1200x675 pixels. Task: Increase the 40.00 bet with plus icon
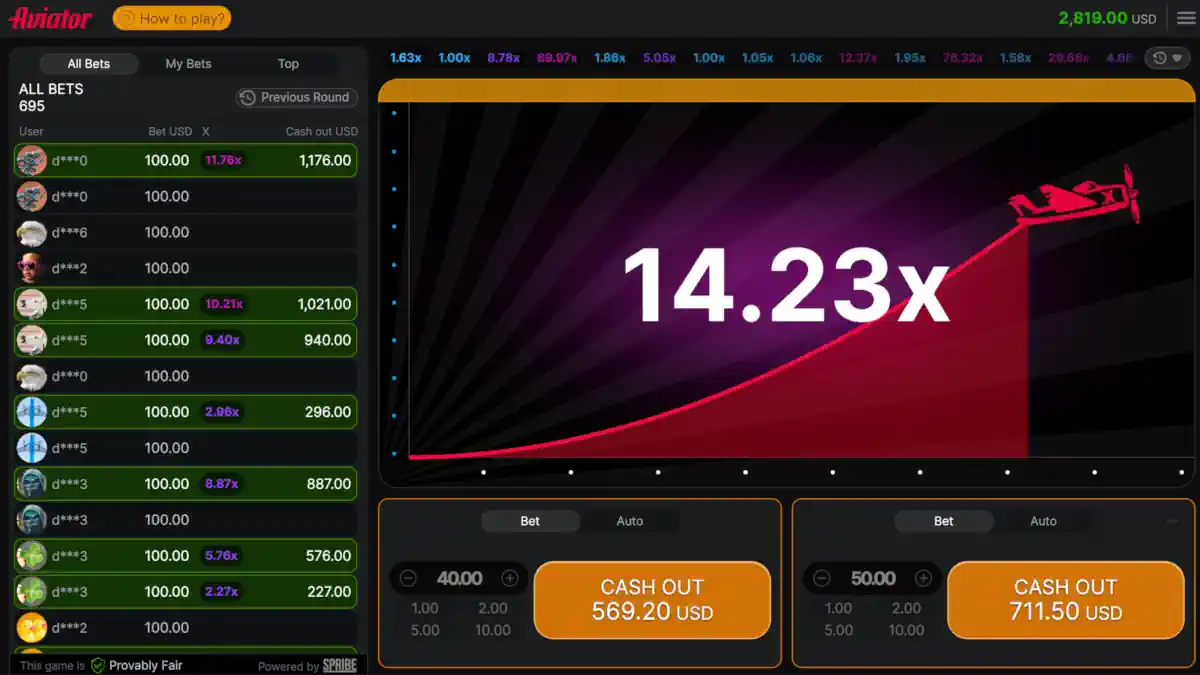[510, 578]
